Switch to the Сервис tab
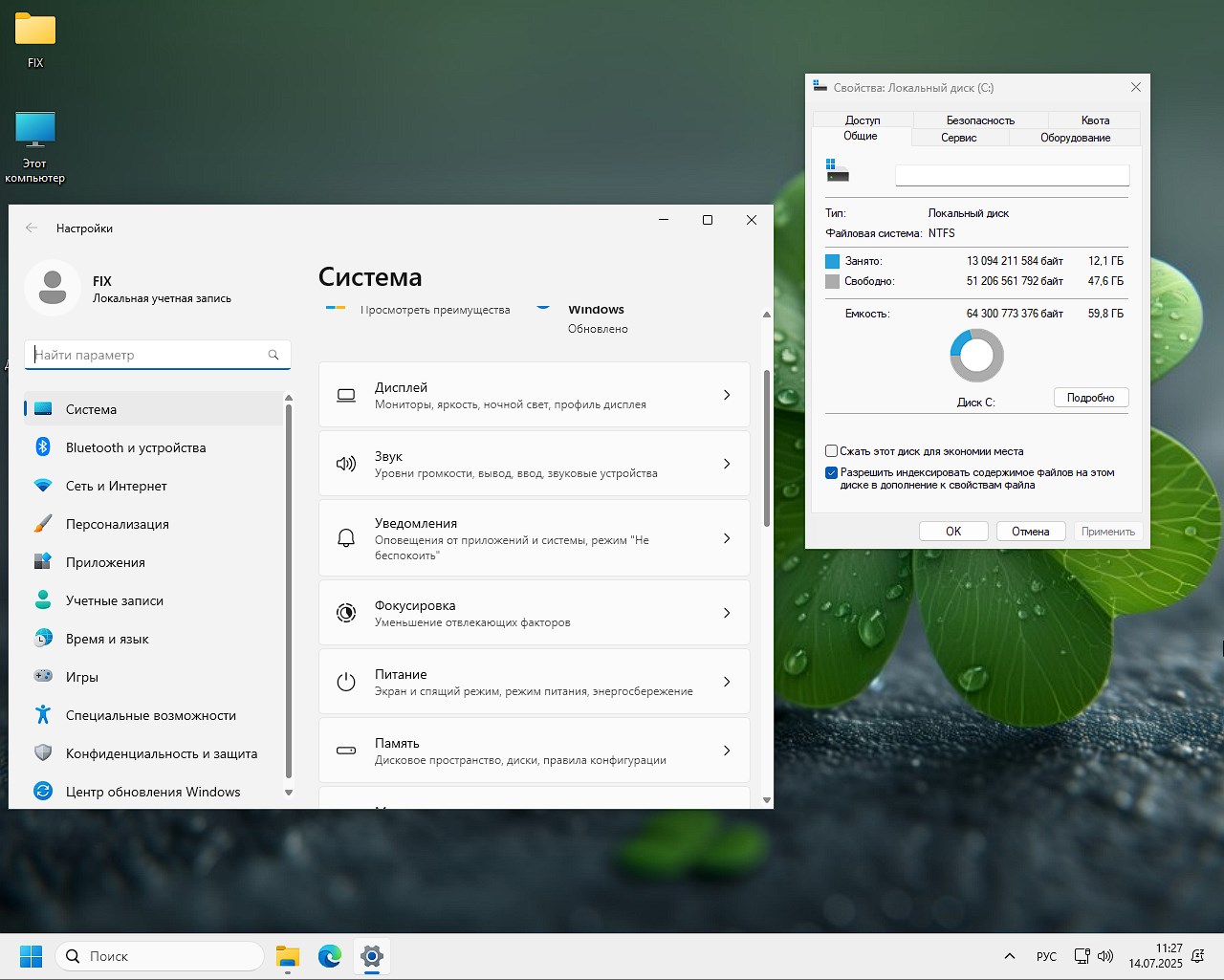 (x=958, y=138)
